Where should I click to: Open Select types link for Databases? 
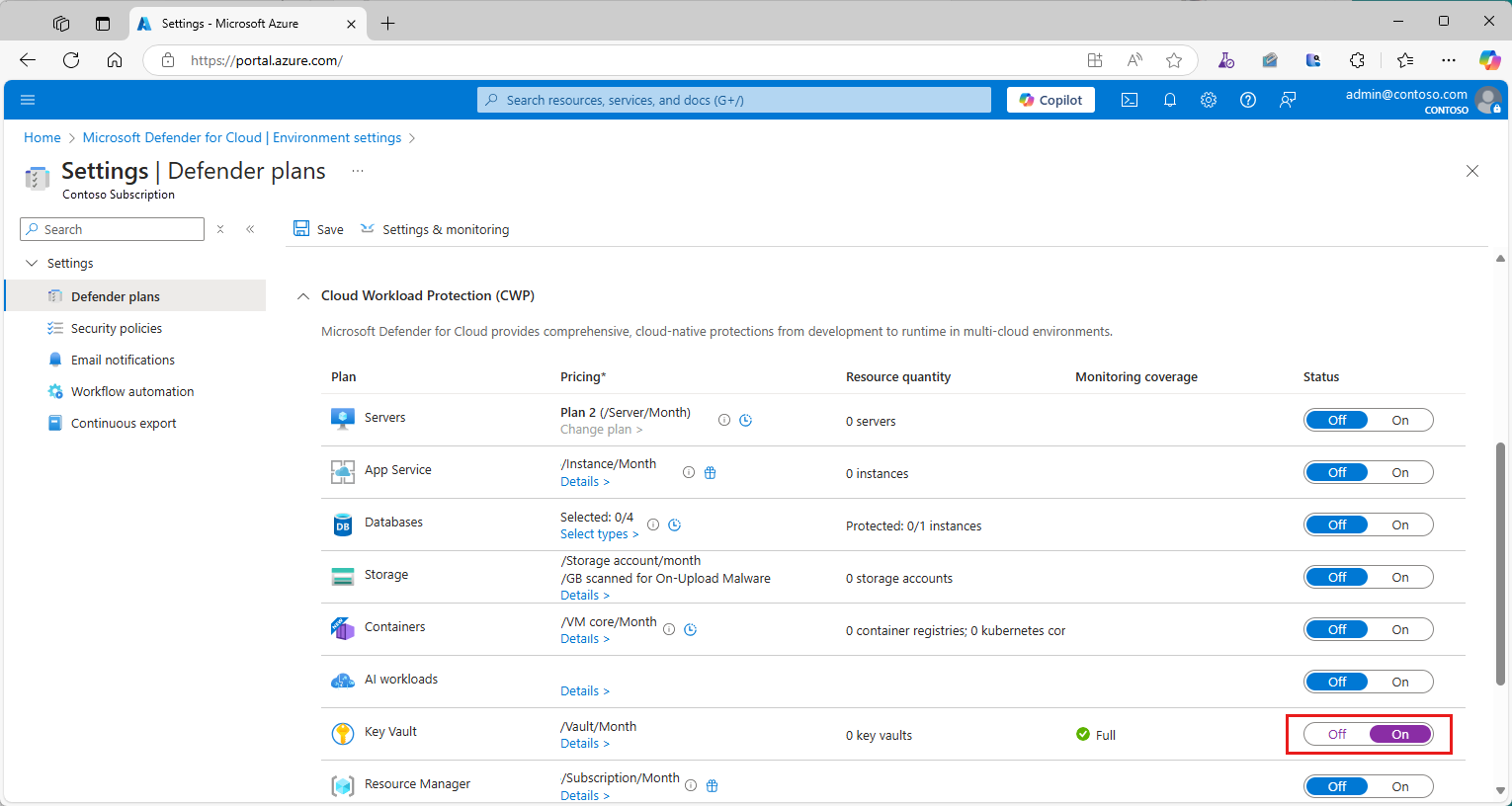click(599, 534)
